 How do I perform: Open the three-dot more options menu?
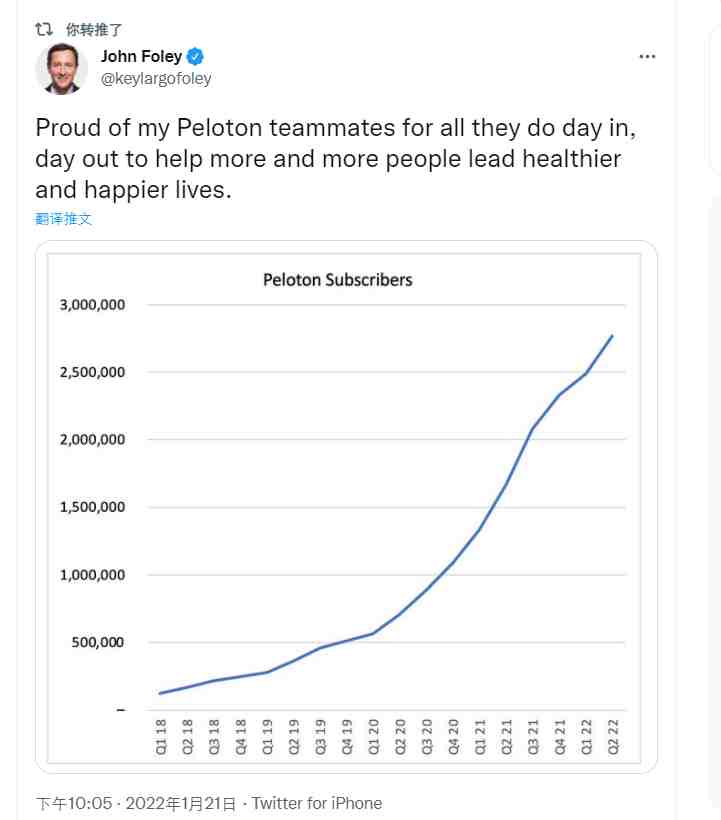point(648,57)
